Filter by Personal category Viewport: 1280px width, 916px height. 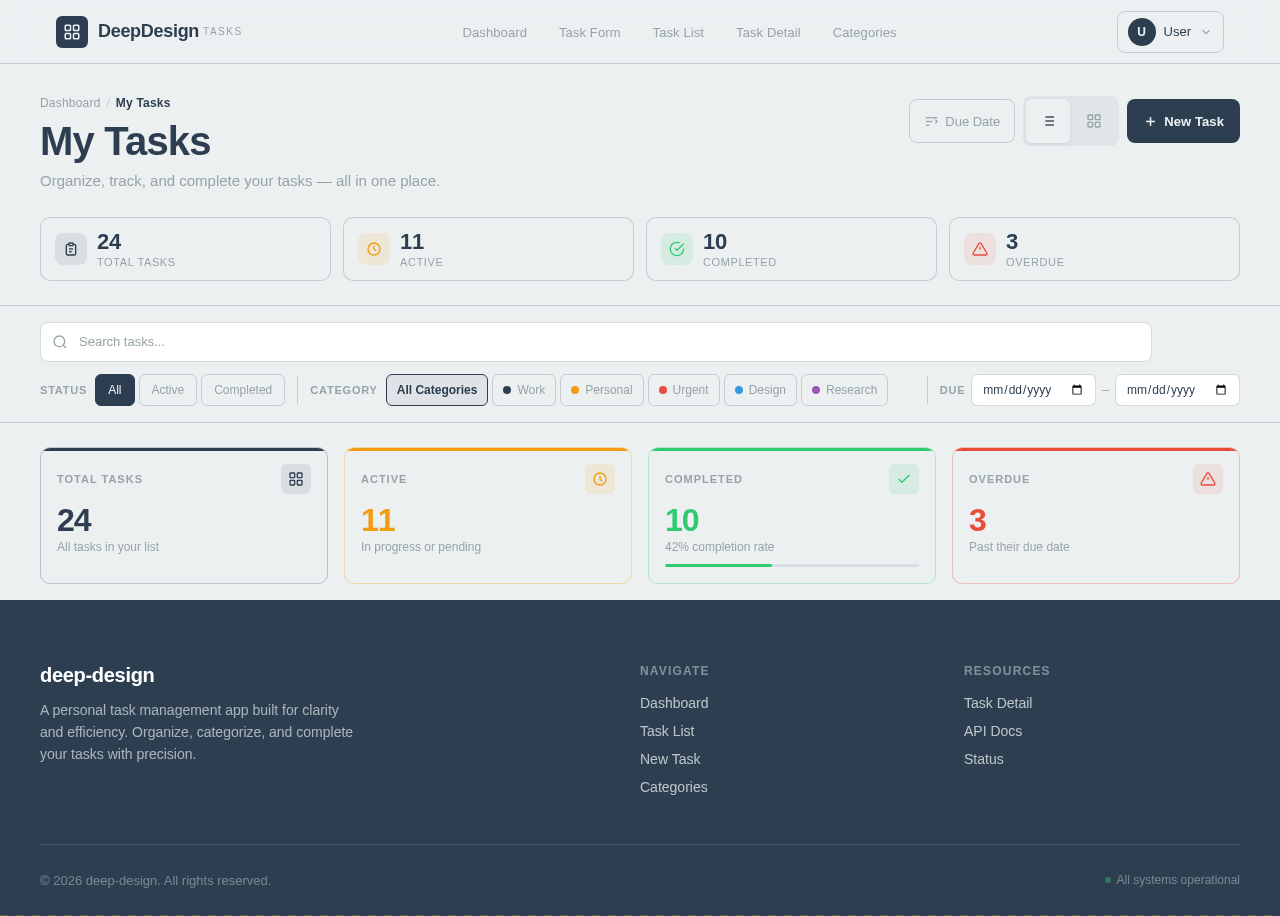(x=602, y=390)
